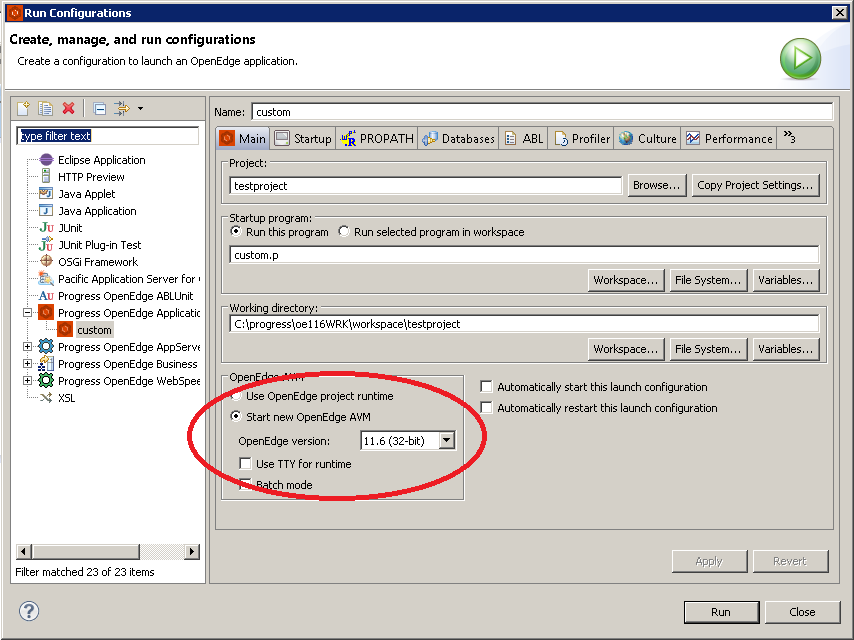Create a new launch configuration
Viewport: 854px width, 640px height.
coord(22,108)
